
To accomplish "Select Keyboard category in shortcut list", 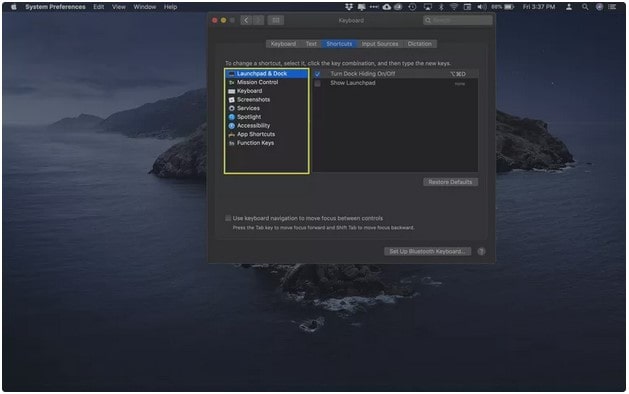I will coord(267,91).
